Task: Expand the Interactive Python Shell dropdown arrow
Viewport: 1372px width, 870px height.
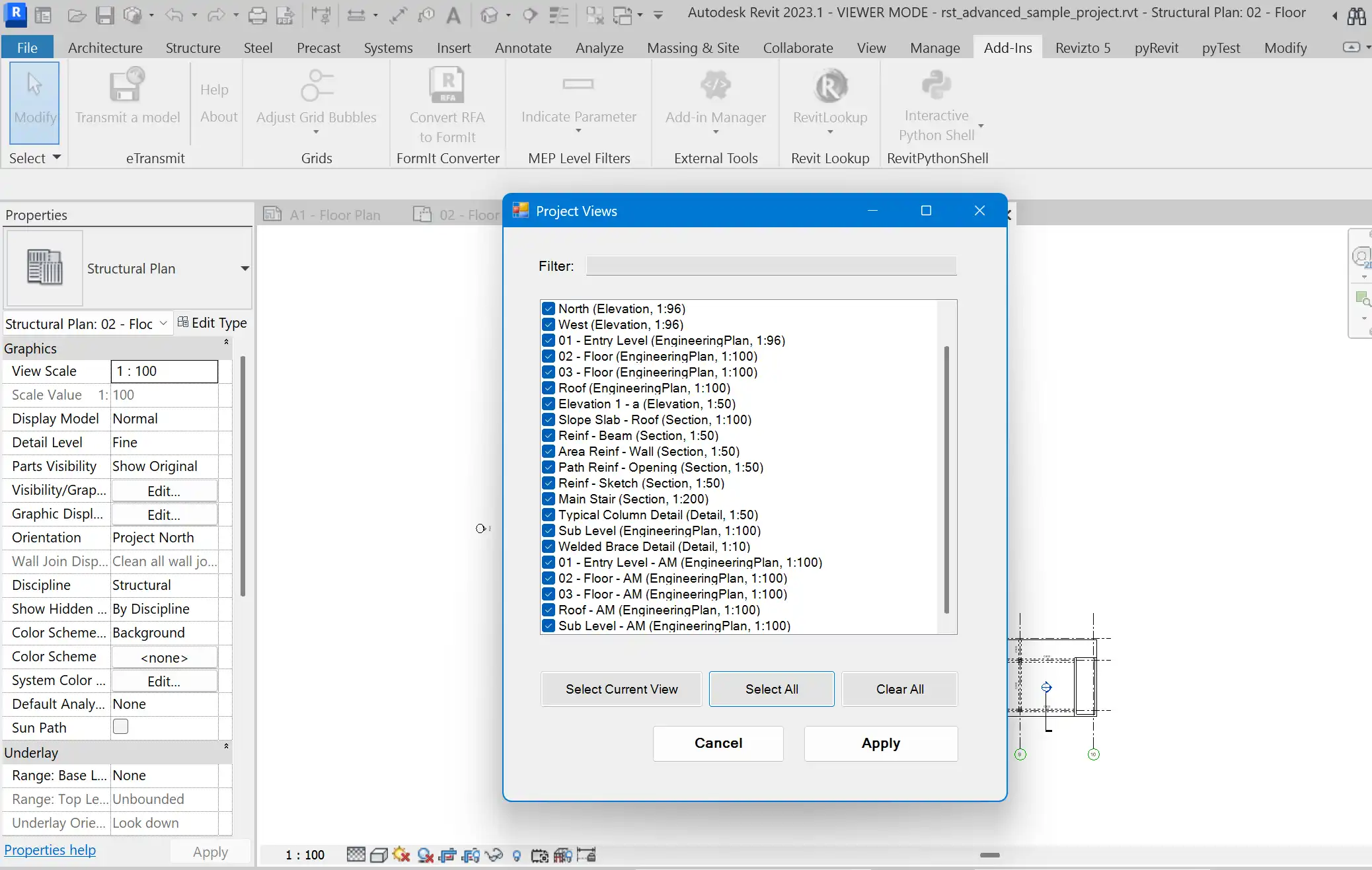Action: [981, 126]
